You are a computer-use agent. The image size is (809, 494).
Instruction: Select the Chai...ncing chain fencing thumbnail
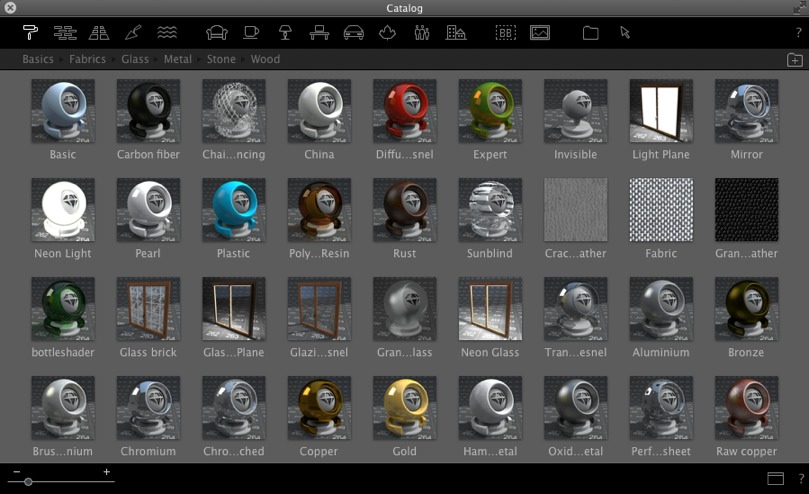coord(234,111)
